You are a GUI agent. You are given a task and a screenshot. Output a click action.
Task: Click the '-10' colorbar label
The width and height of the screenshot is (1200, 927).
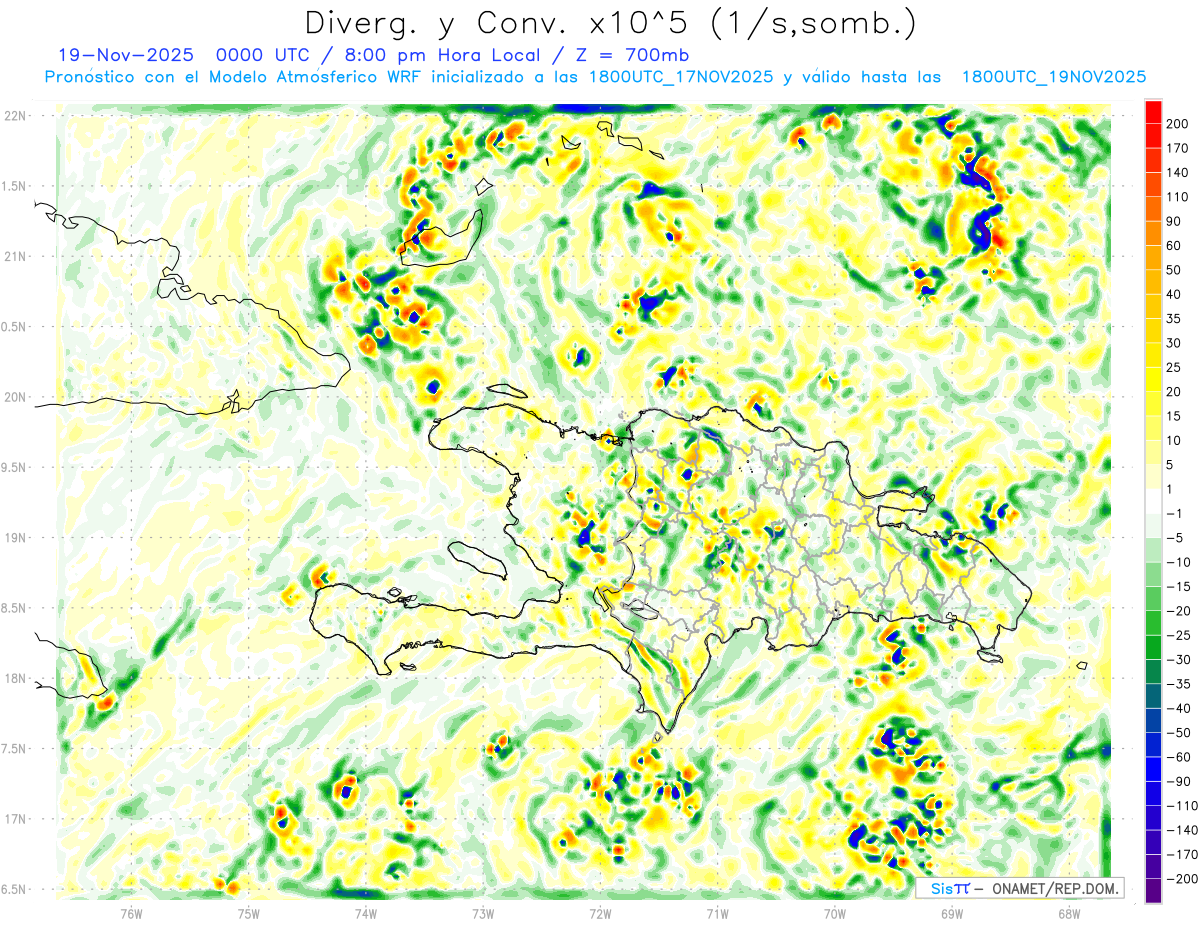coord(1180,562)
